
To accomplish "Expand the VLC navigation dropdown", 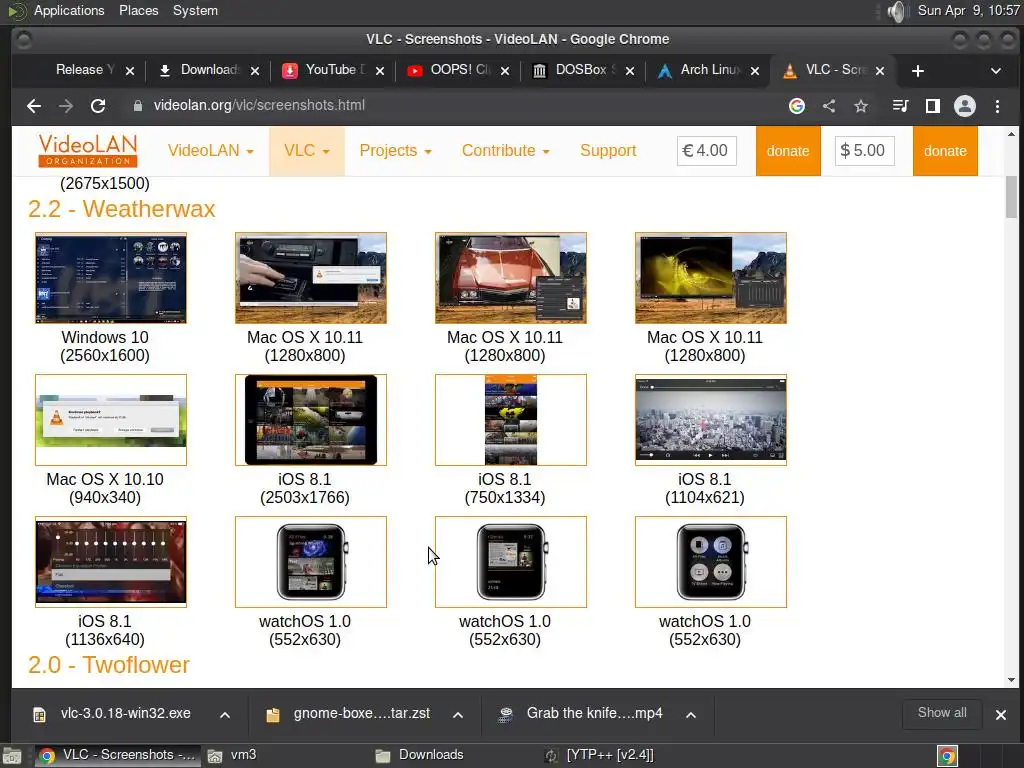I will point(306,151).
